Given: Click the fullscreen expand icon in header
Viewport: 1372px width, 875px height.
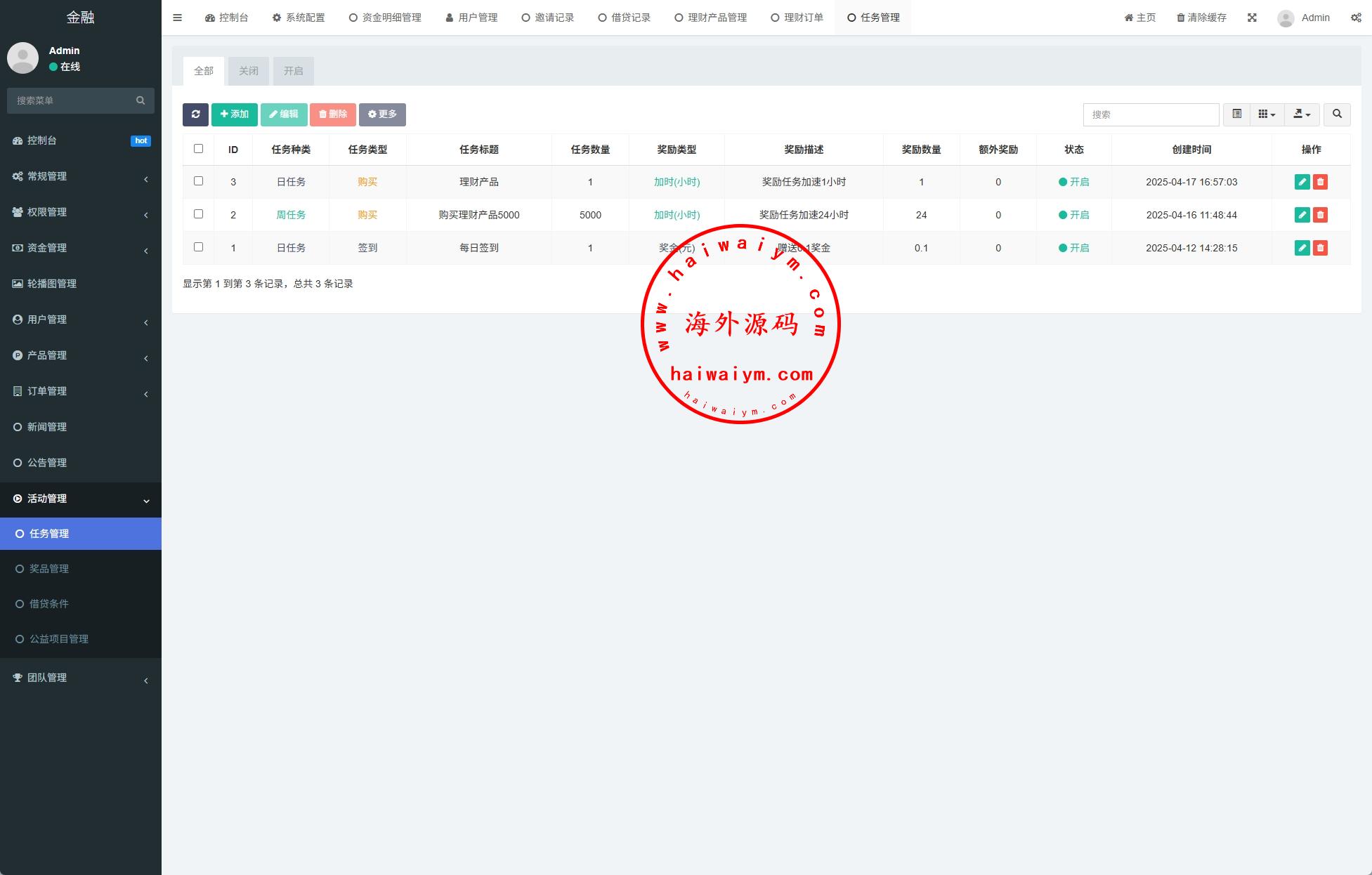Looking at the screenshot, I should tap(1252, 18).
